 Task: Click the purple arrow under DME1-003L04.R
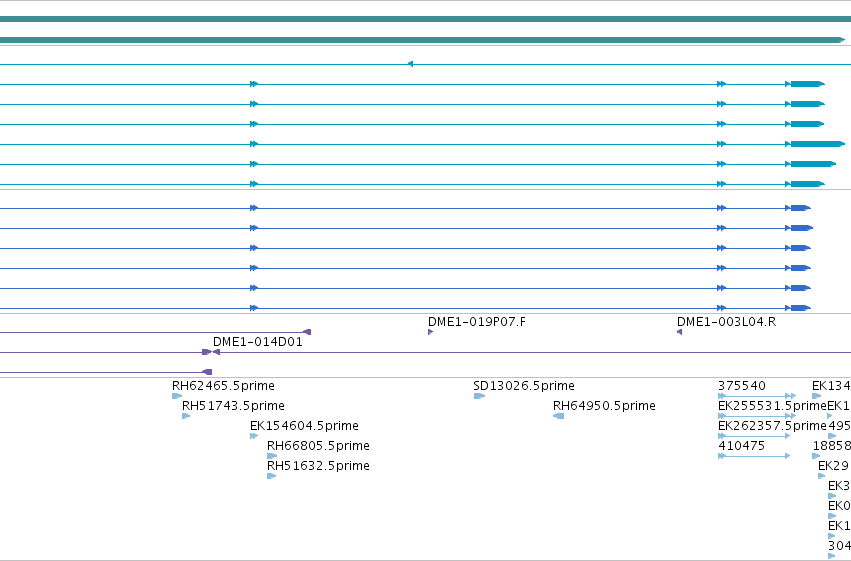pos(679,332)
